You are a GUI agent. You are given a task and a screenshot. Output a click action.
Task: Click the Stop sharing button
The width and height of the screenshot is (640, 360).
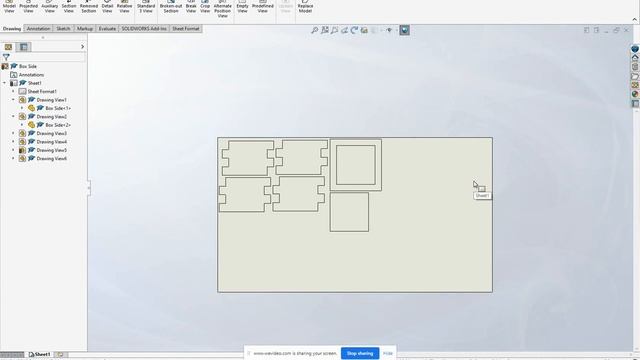click(x=360, y=353)
